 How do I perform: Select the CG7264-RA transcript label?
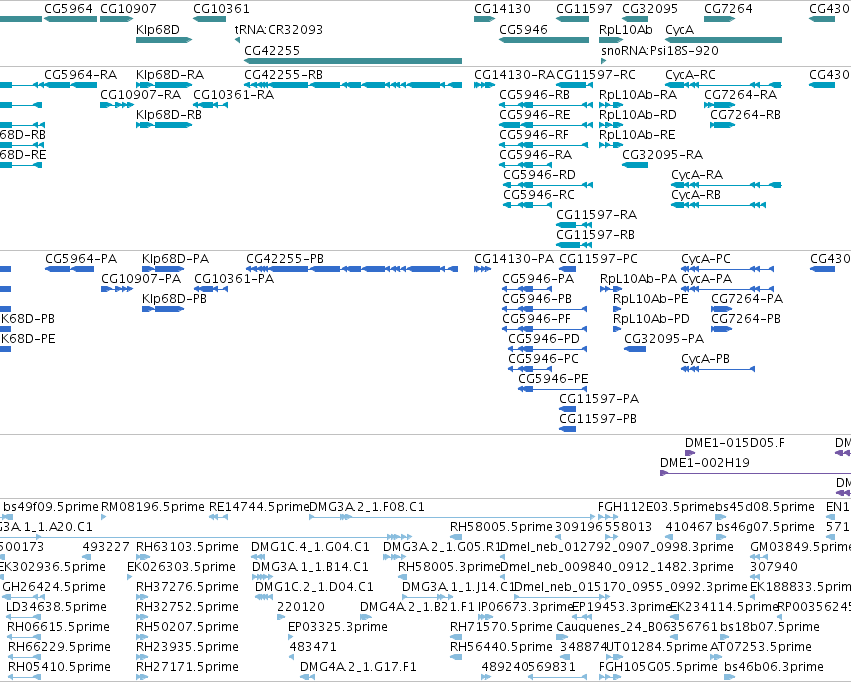pyautogui.click(x=740, y=95)
